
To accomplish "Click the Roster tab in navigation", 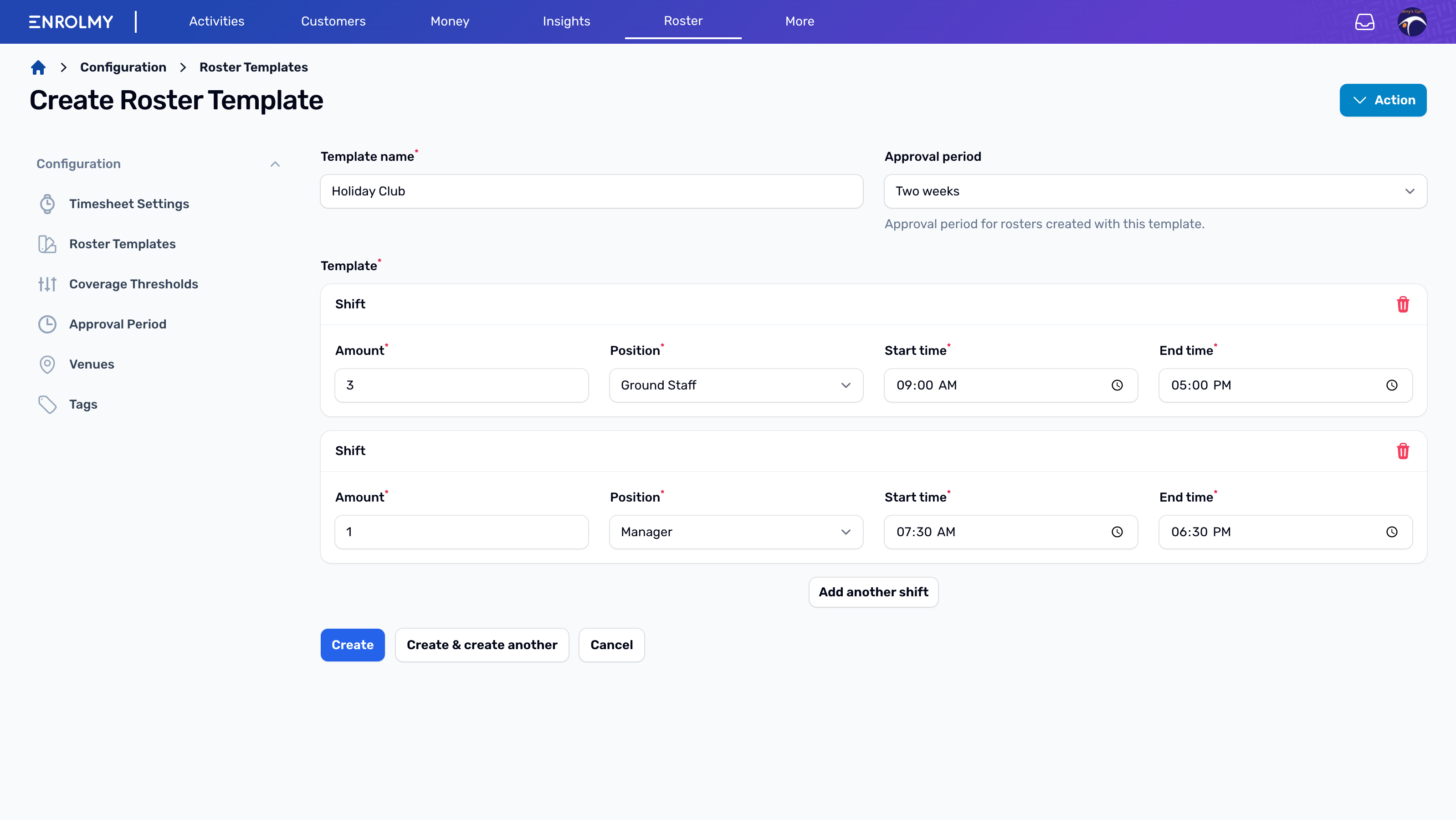I will click(x=683, y=21).
